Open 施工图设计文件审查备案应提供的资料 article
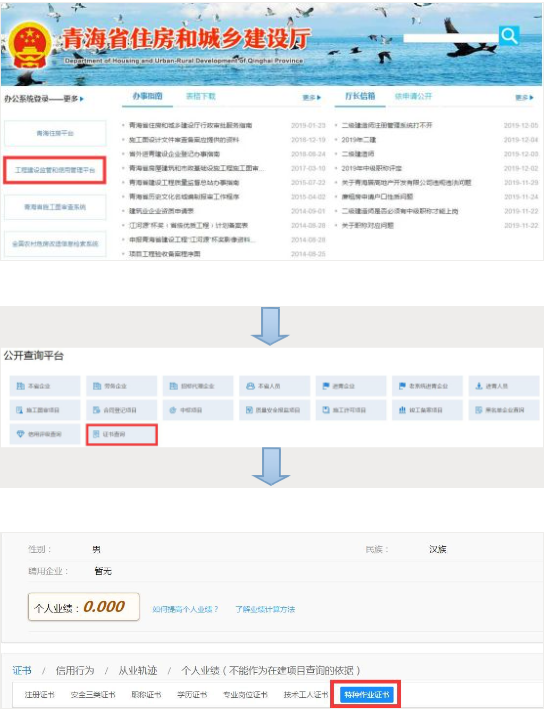Screen dimensions: 548x709 (184, 140)
